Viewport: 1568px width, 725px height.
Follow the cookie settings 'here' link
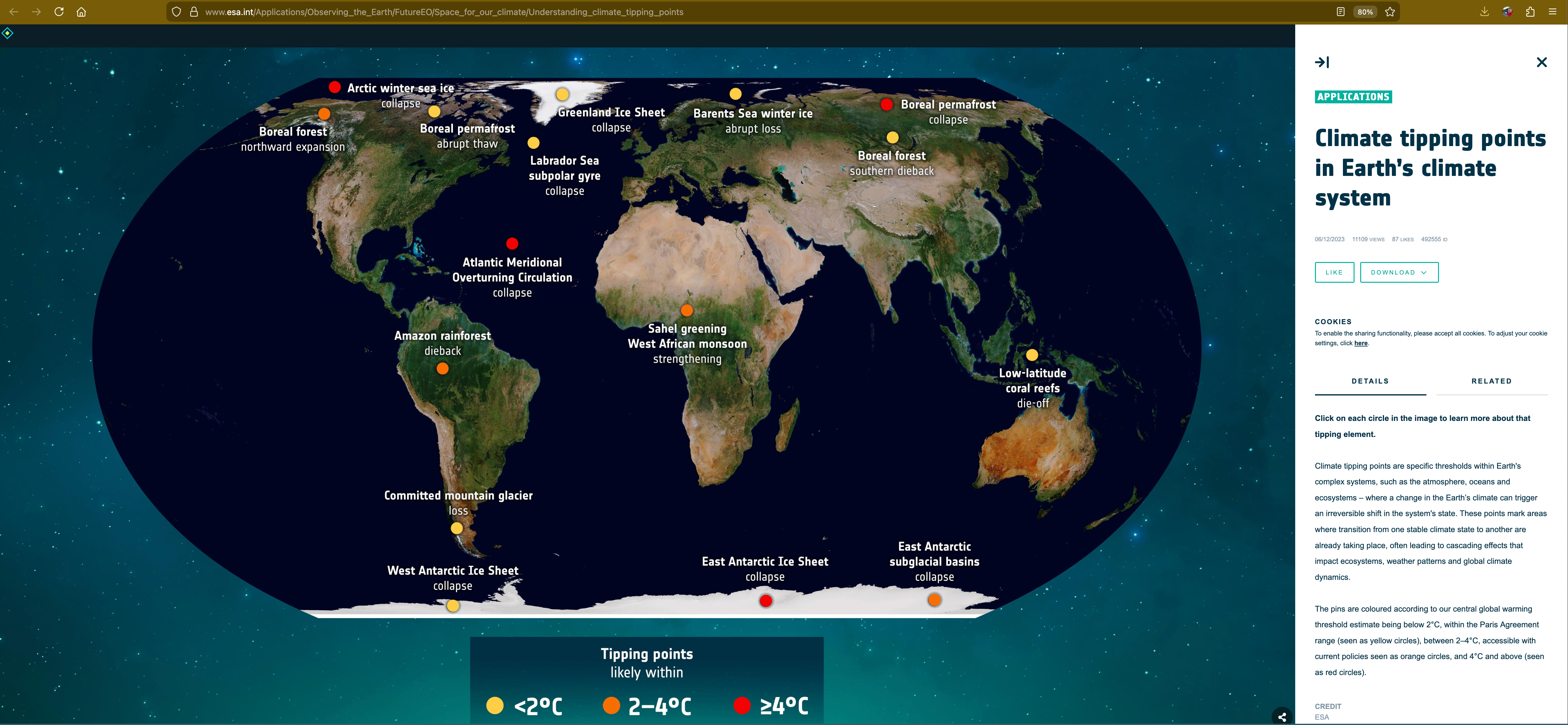click(x=1361, y=344)
